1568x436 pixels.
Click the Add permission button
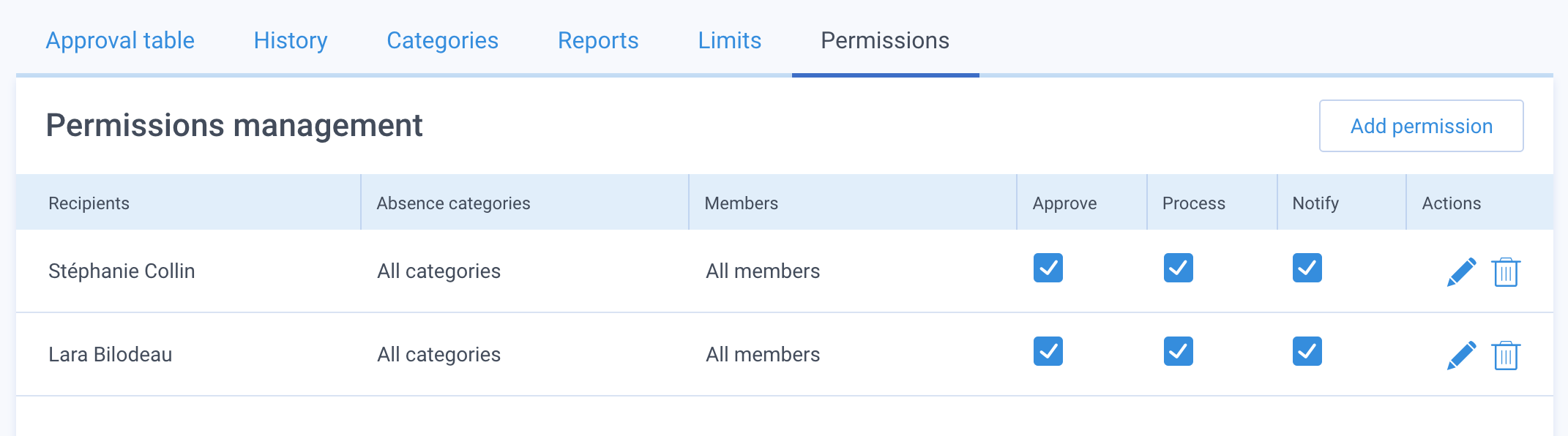(x=1422, y=126)
